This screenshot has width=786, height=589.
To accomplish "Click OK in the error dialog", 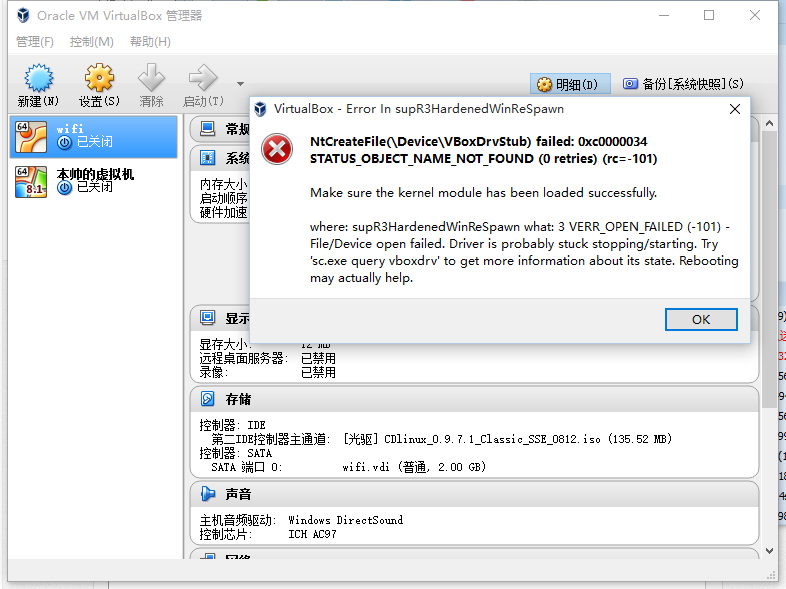I will [x=701, y=319].
